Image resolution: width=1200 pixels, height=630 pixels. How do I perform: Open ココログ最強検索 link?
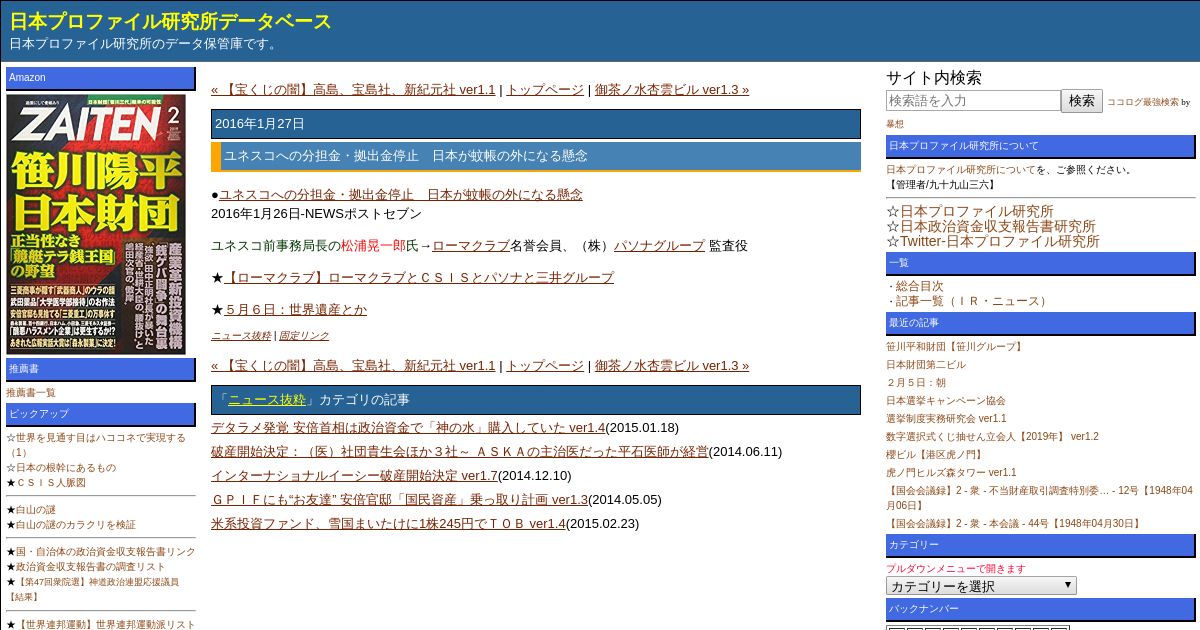point(1143,102)
